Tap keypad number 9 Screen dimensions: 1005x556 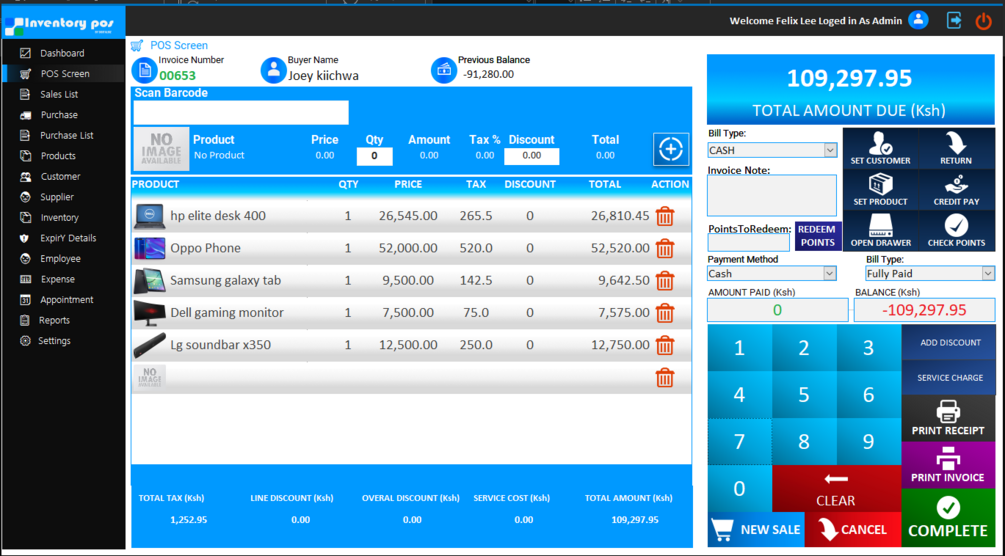click(x=868, y=442)
